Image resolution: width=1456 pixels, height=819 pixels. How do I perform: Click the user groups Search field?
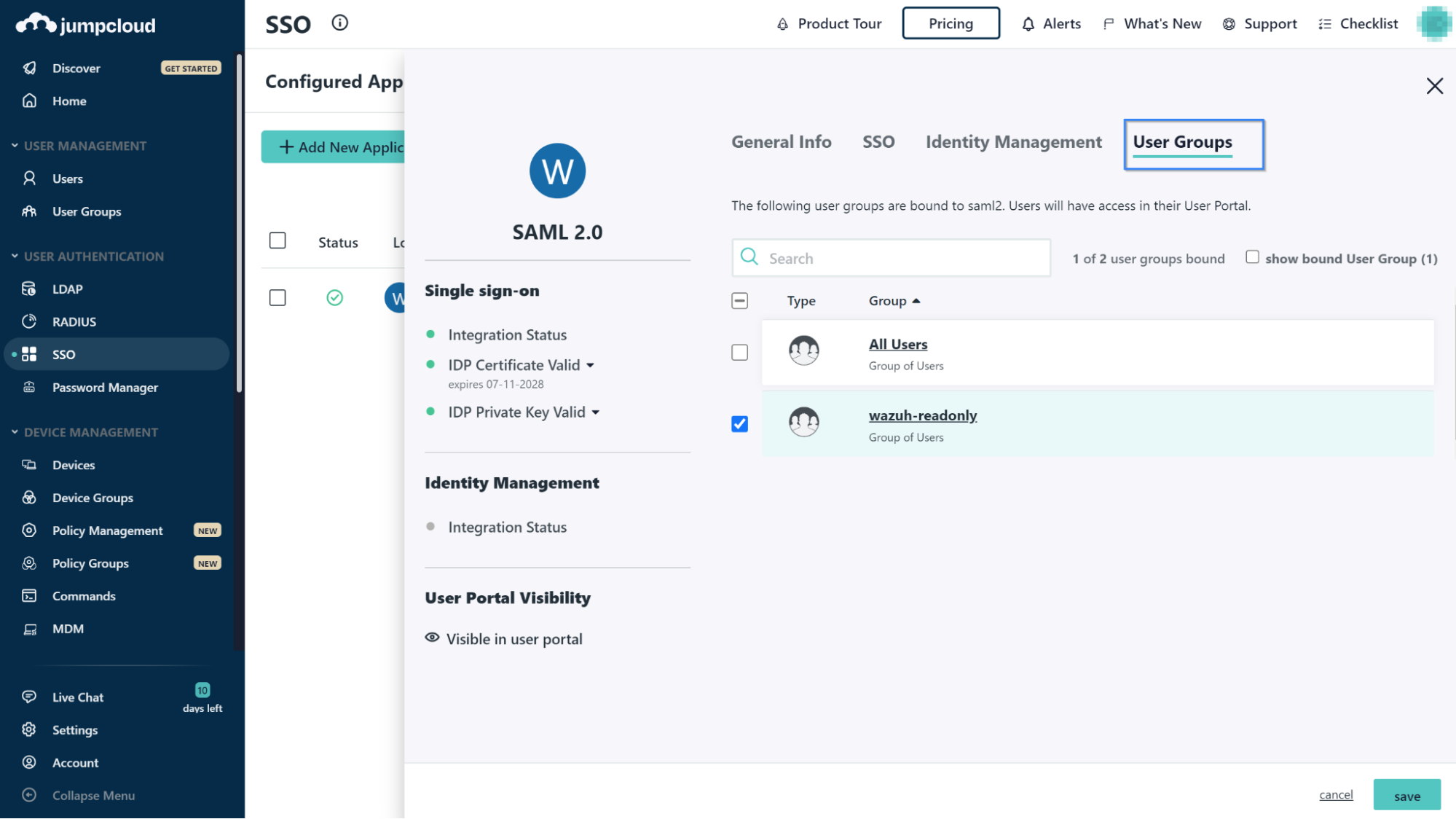[891, 258]
